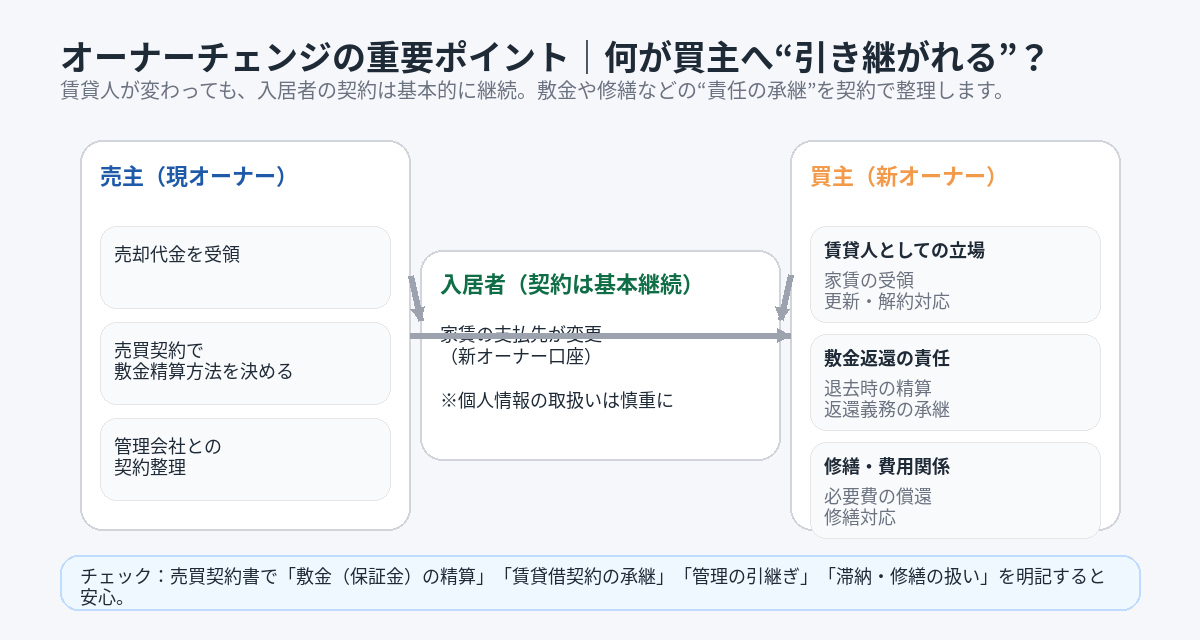Click the 更新・解約対応 line

[886, 301]
